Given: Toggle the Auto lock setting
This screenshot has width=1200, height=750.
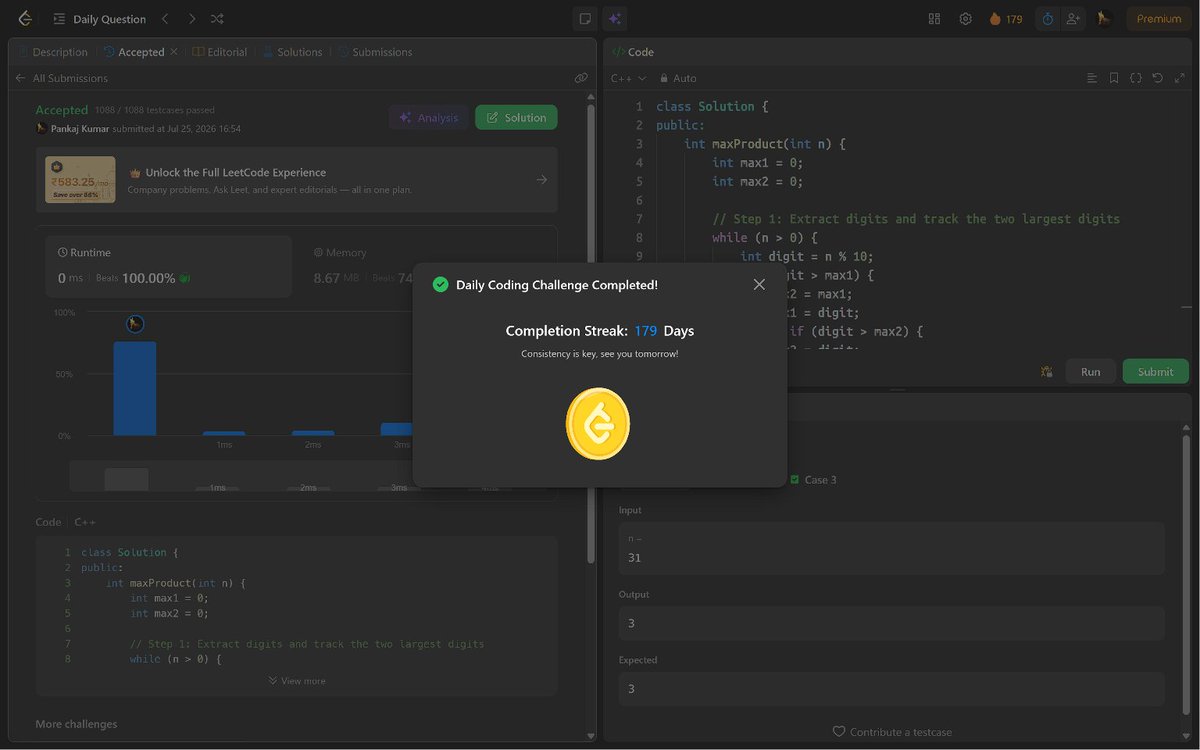Looking at the screenshot, I should point(677,78).
